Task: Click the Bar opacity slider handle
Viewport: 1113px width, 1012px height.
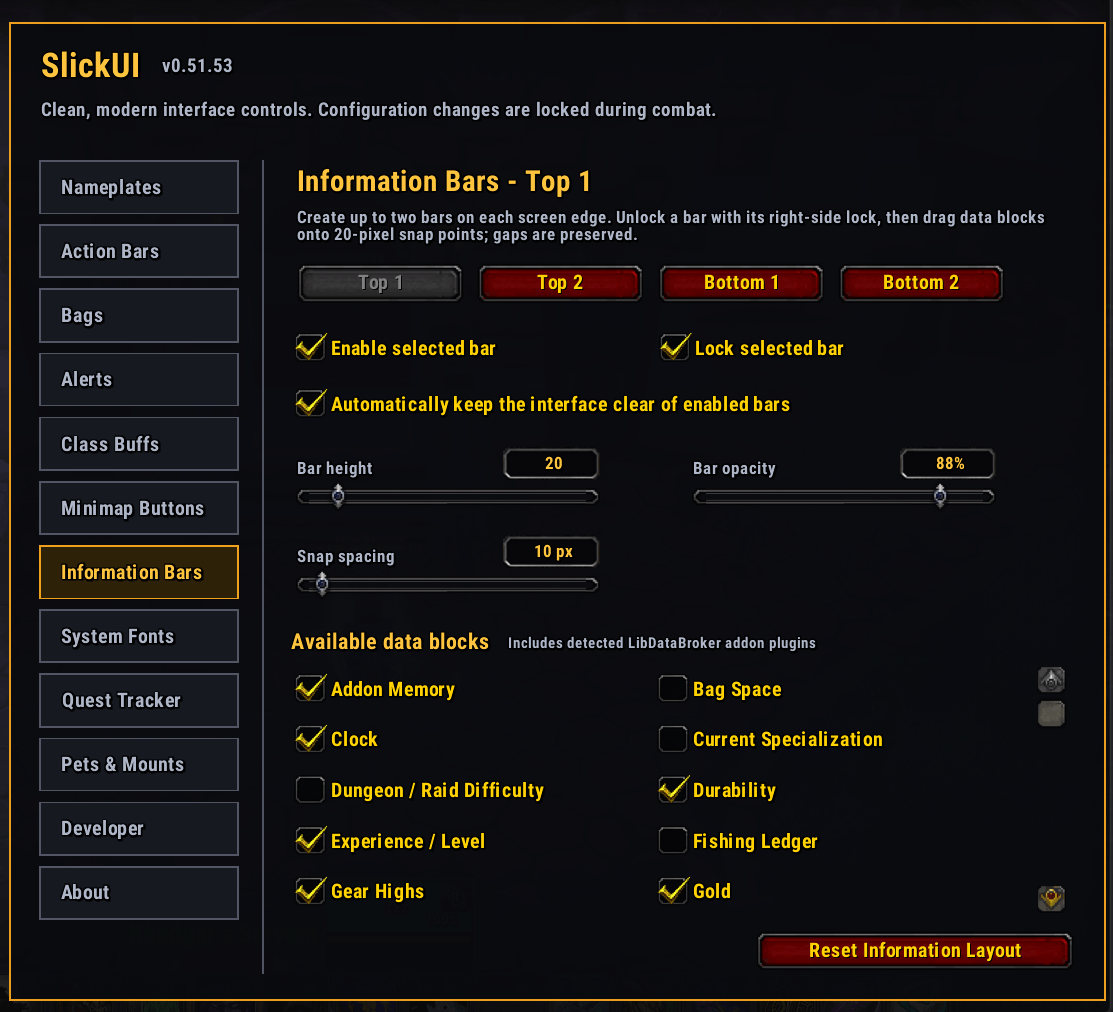Action: (x=940, y=495)
